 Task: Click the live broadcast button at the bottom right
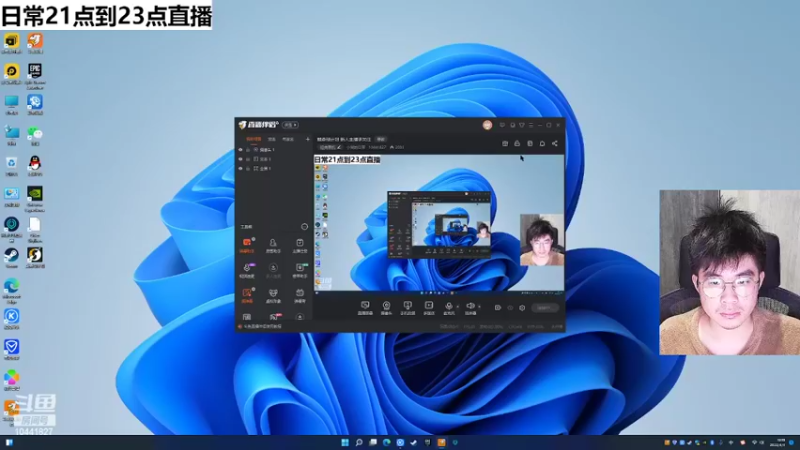[545, 308]
